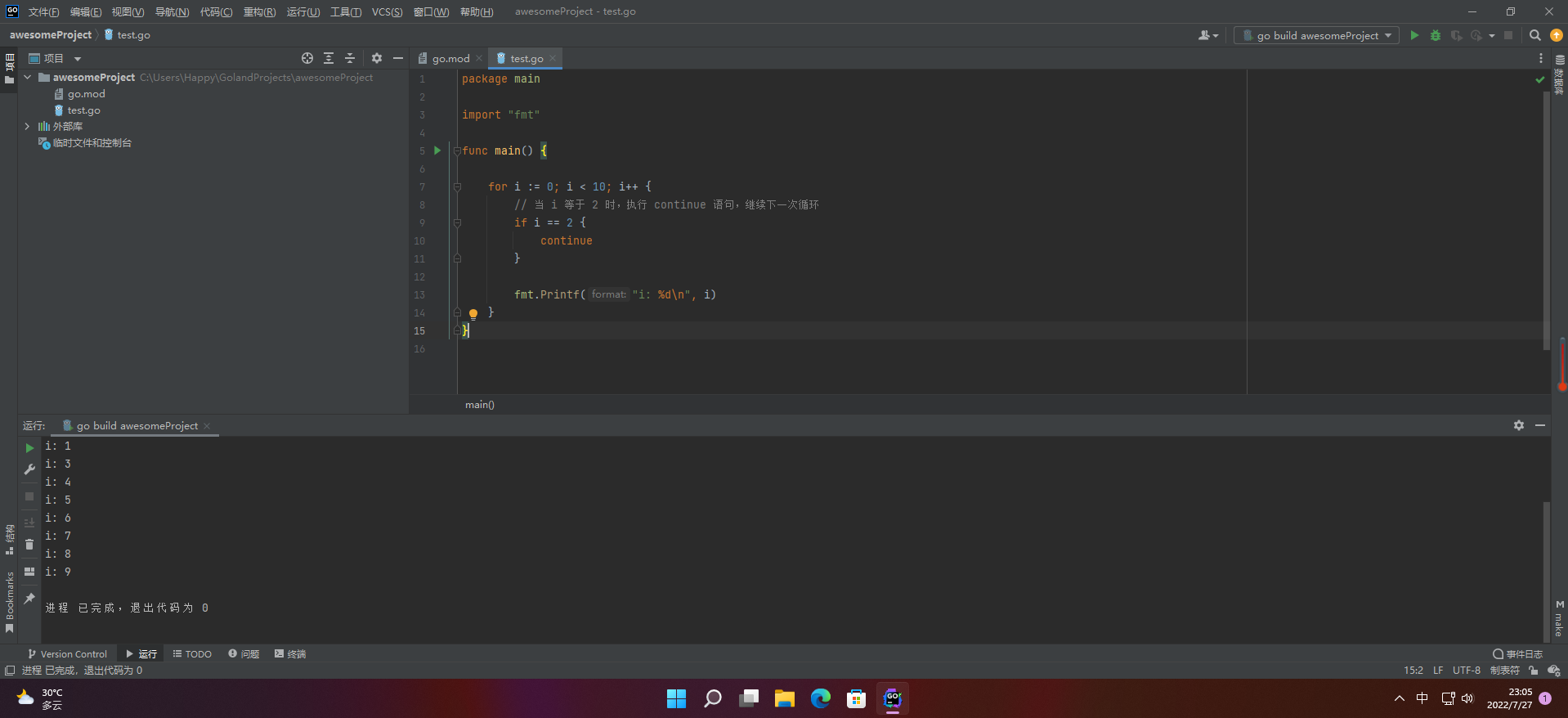1568x718 pixels.
Task: Open the 重构(R) menu
Action: [259, 11]
